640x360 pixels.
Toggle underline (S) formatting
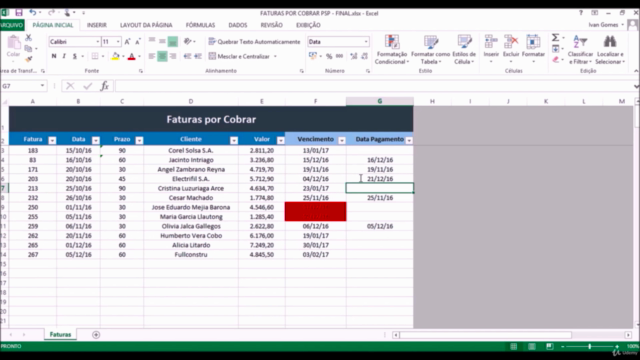coord(74,56)
